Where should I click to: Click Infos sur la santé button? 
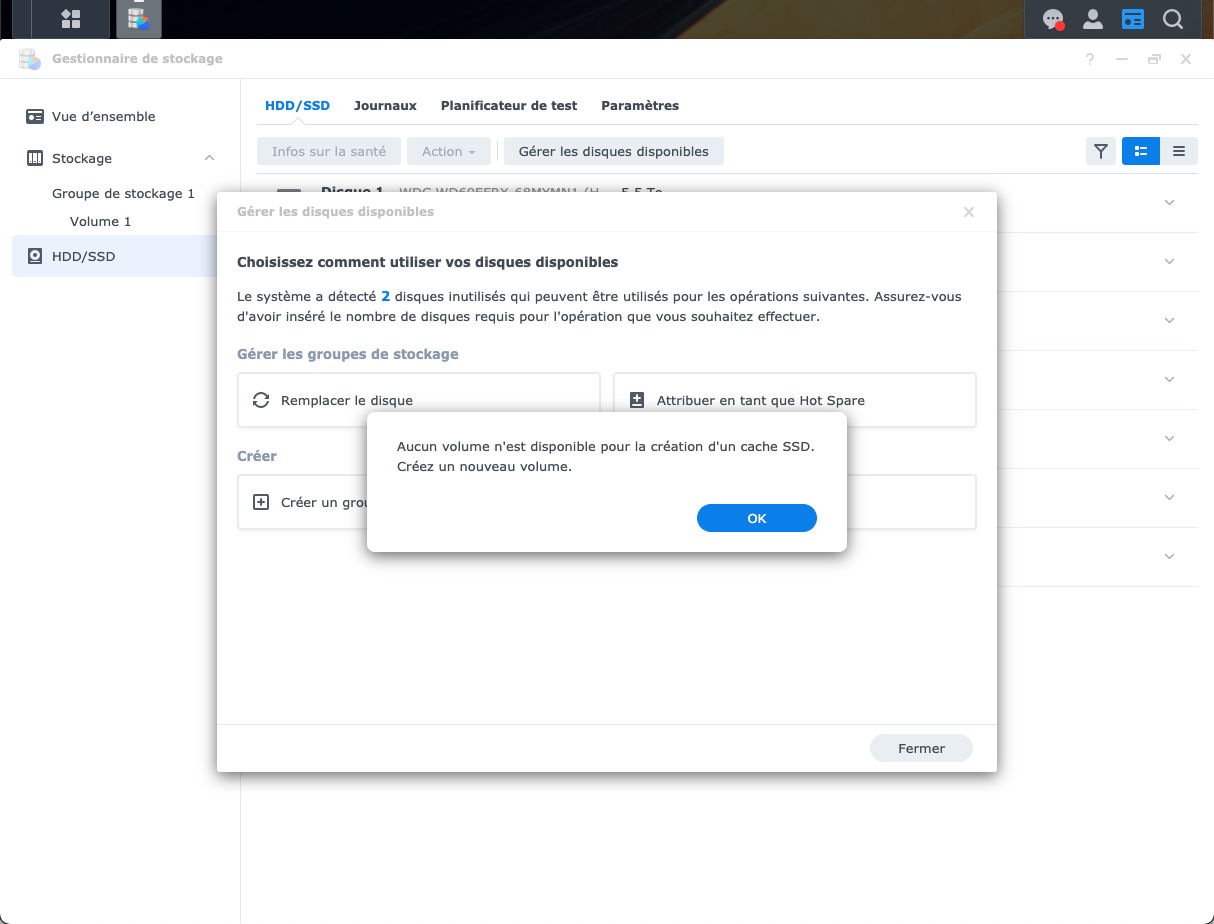pos(329,151)
